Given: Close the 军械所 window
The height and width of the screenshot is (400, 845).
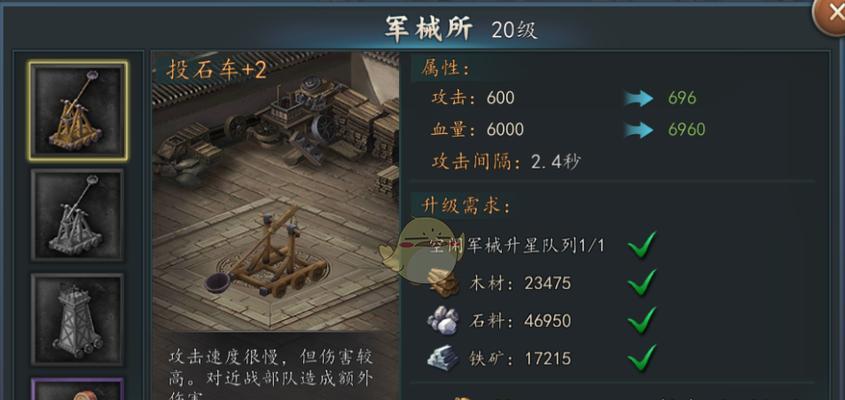Looking at the screenshot, I should (x=831, y=15).
